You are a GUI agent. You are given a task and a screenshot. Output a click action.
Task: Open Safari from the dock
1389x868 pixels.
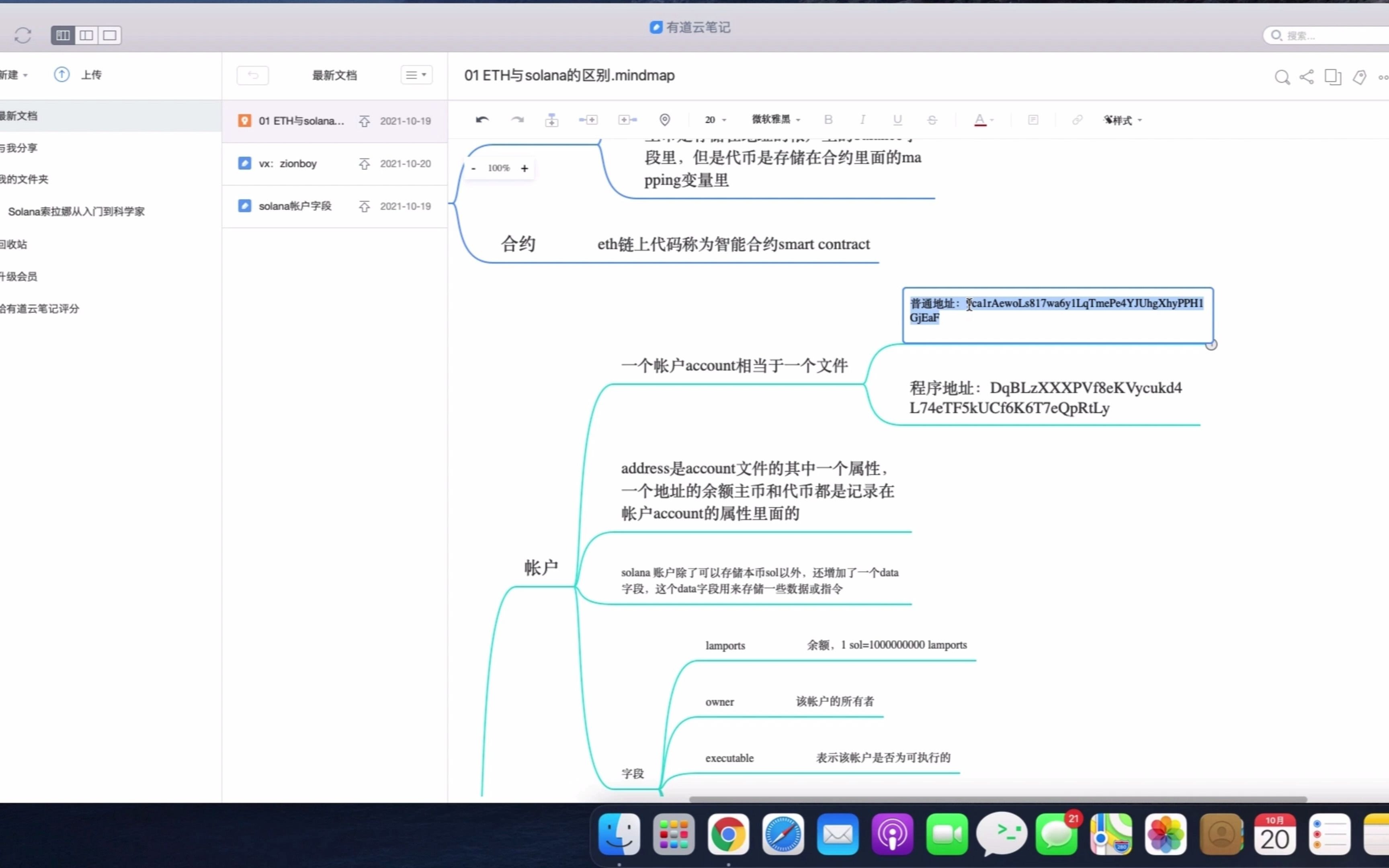(x=783, y=834)
